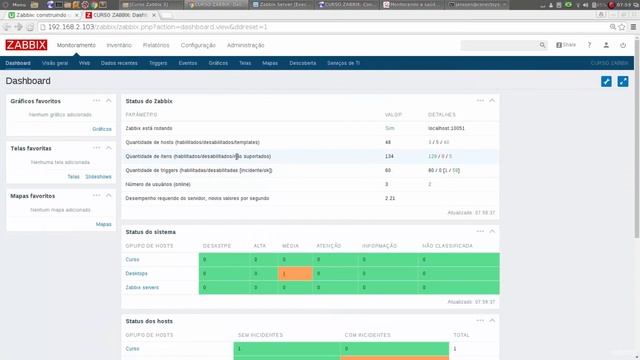Screen dimensions: 640x360
Task: Bookmark the page with the star icon
Action: pyautogui.click(x=622, y=27)
